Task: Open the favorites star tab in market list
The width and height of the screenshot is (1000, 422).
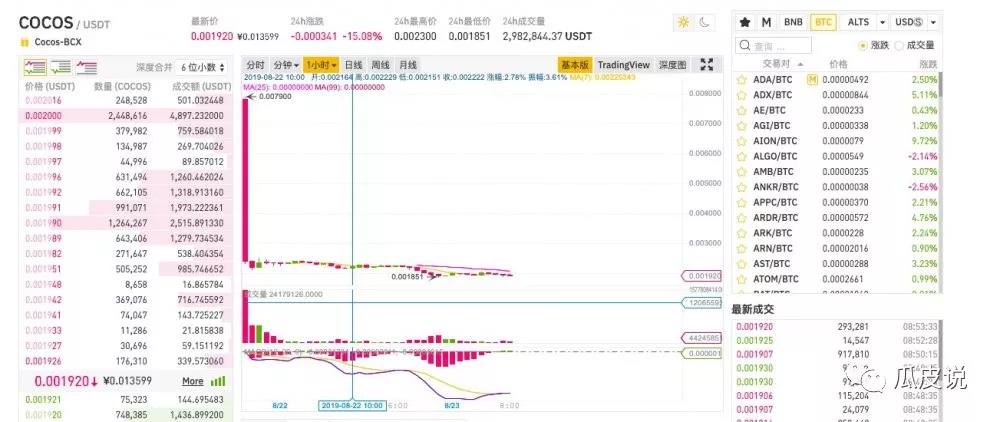Action: (x=744, y=22)
